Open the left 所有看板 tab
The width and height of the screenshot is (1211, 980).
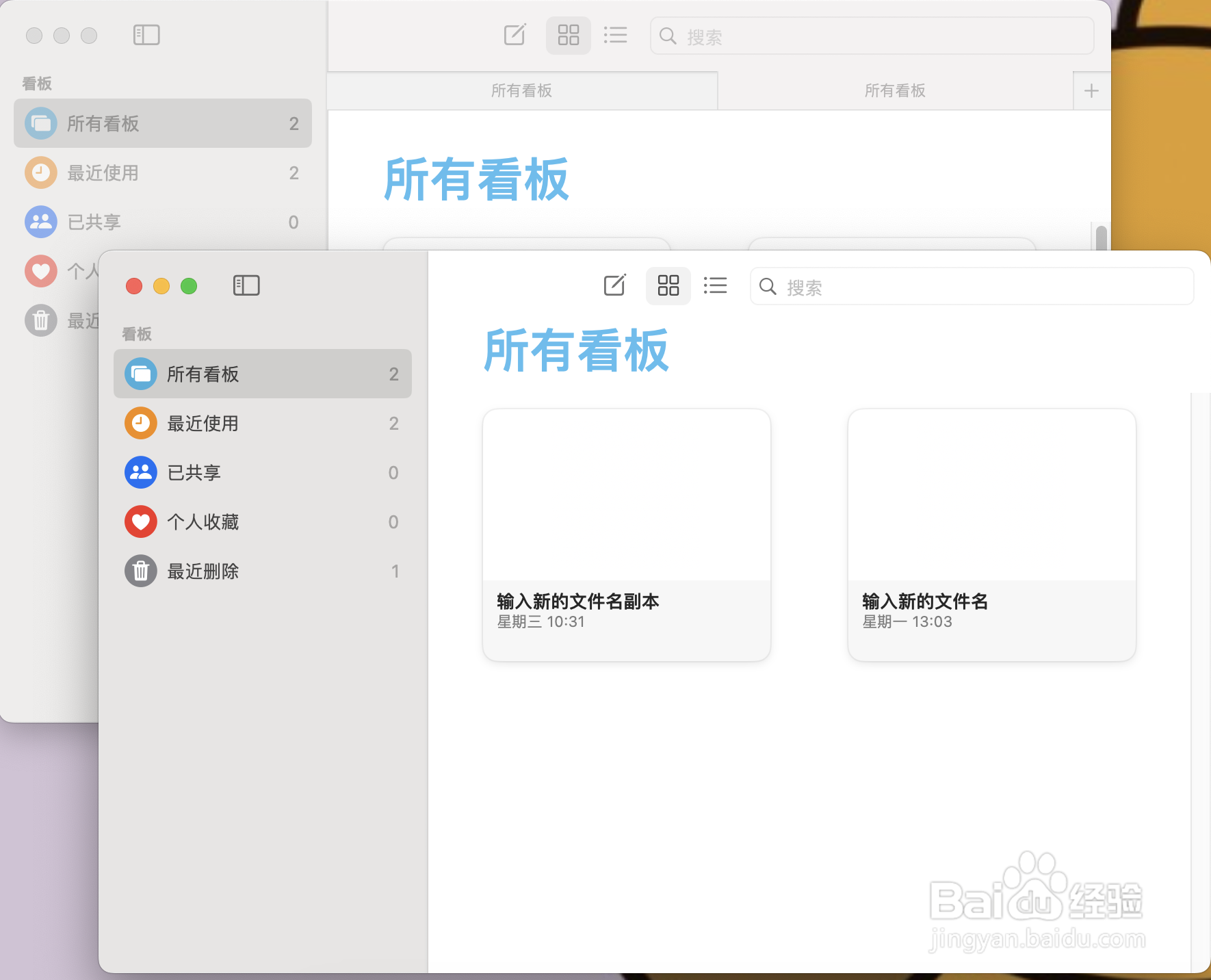pos(523,90)
